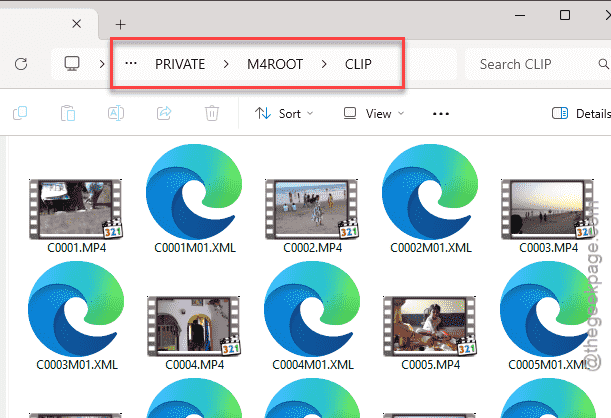The height and width of the screenshot is (418, 611).
Task: Click the Rename toolbar icon
Action: (116, 113)
